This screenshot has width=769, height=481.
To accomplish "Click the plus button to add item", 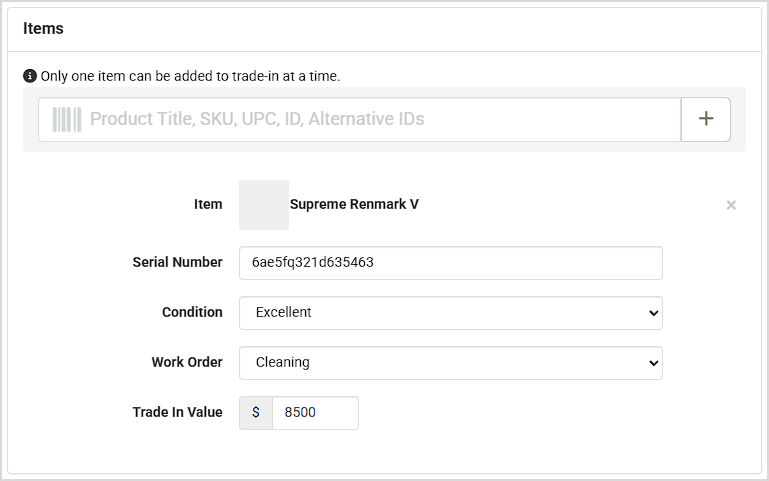I will coord(706,119).
